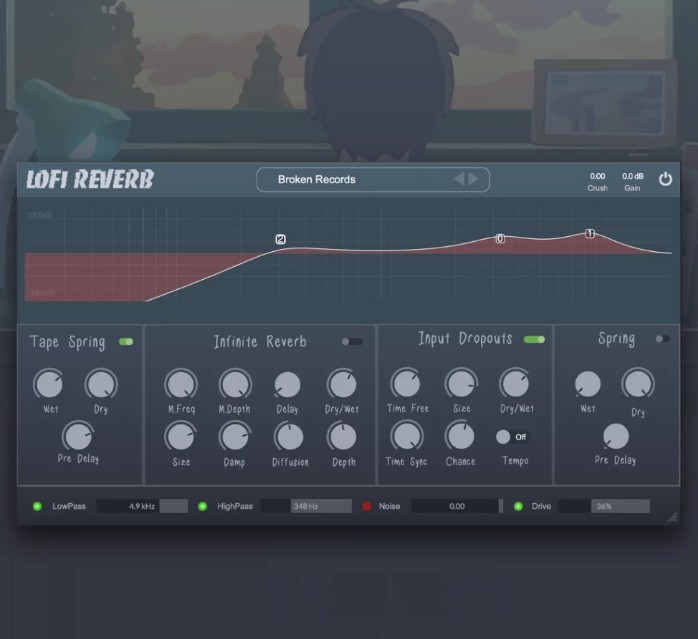The height and width of the screenshot is (639, 698).
Task: Click the Chance knob
Action: point(460,436)
